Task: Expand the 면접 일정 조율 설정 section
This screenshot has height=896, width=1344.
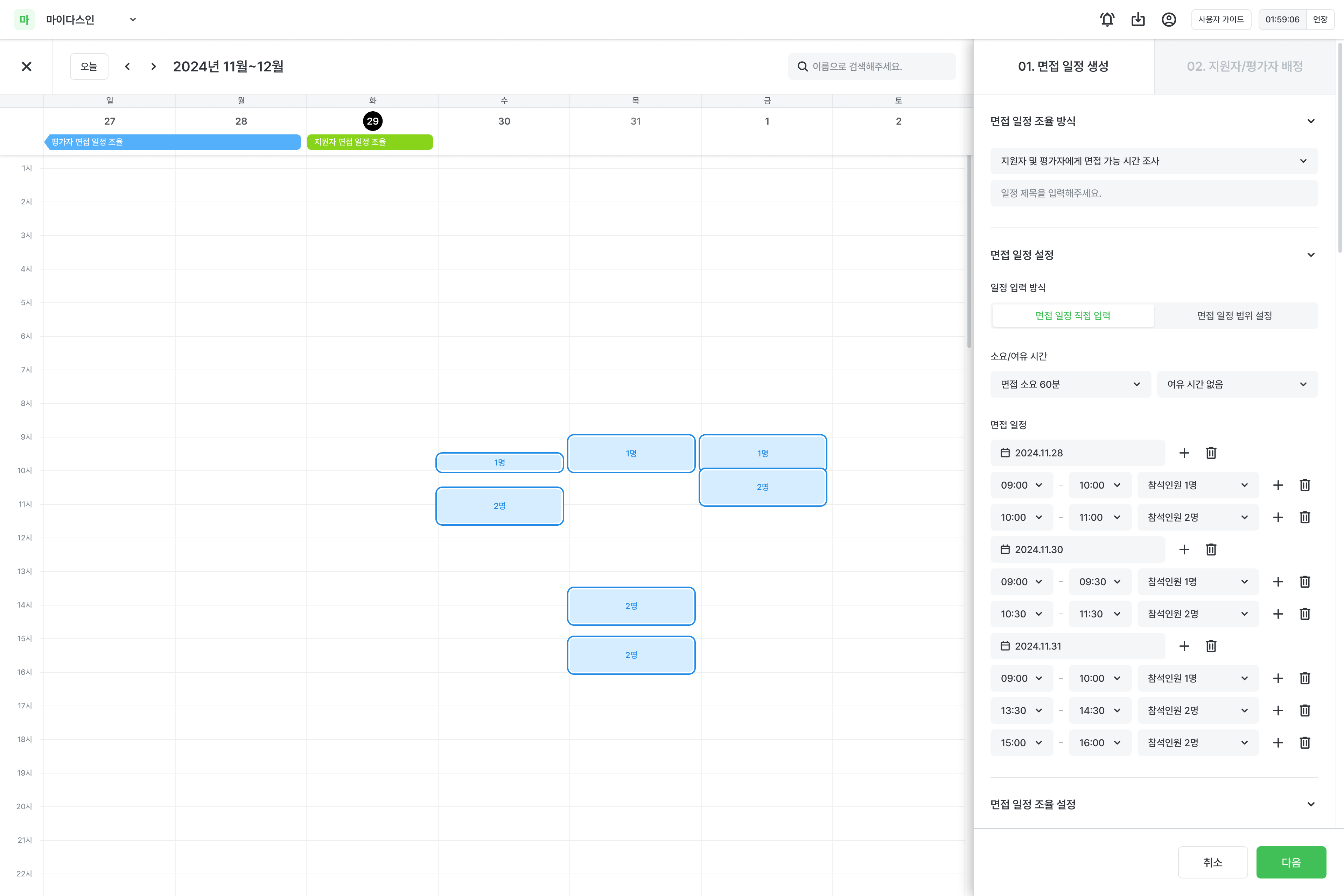Action: click(x=1311, y=804)
